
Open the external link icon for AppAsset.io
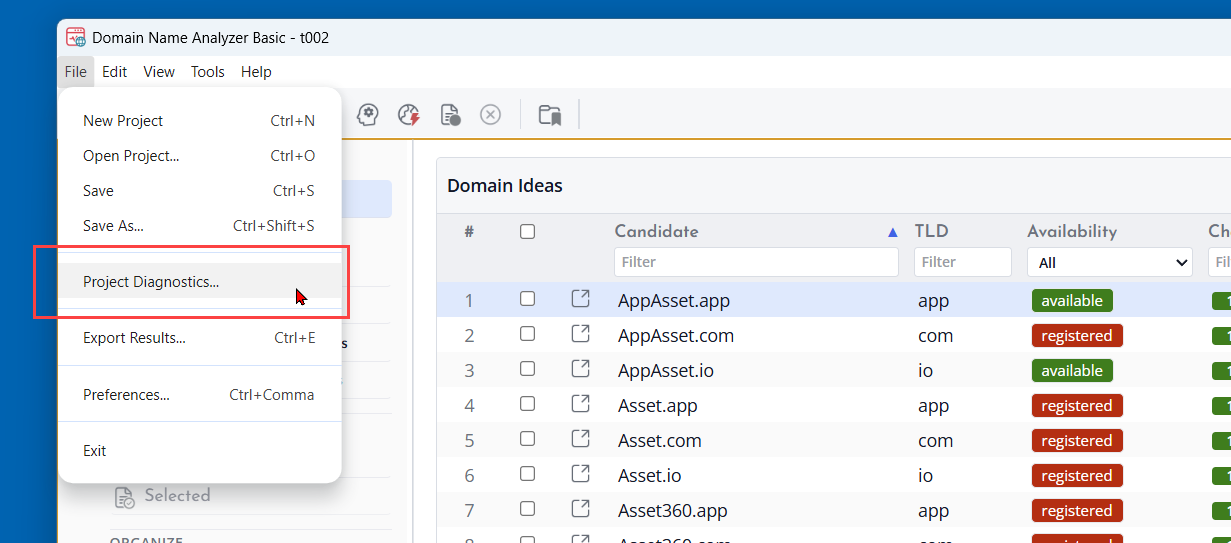580,369
